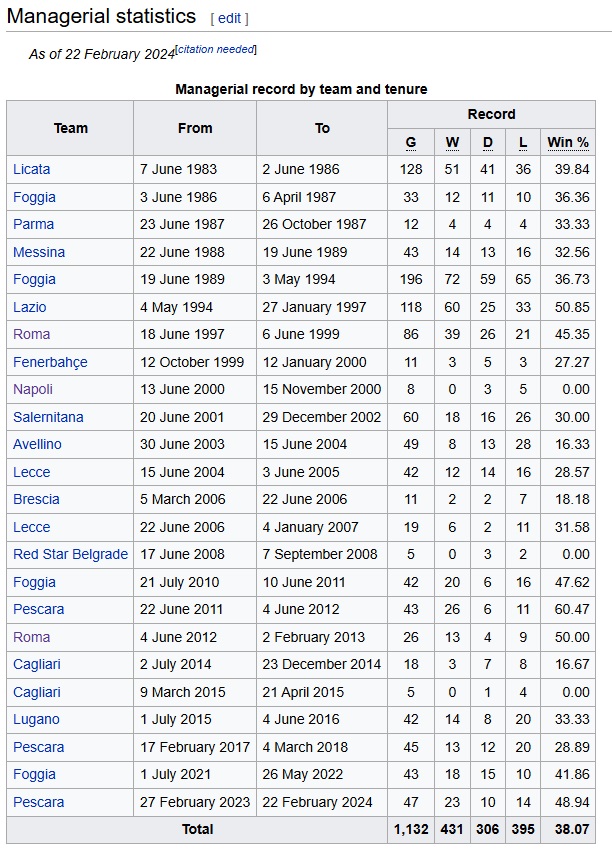Image resolution: width=612 pixels, height=856 pixels.
Task: Click Foggia link in 1 July 2021 row
Action: [x=34, y=775]
